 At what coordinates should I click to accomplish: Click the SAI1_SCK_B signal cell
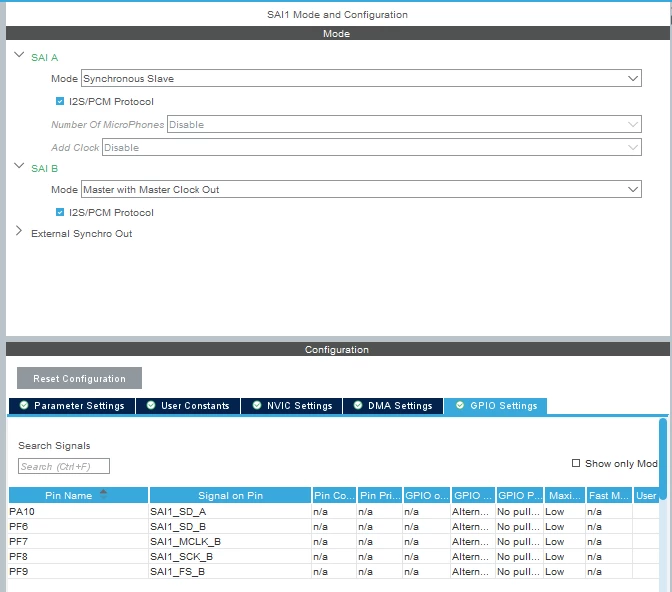click(x=230, y=556)
